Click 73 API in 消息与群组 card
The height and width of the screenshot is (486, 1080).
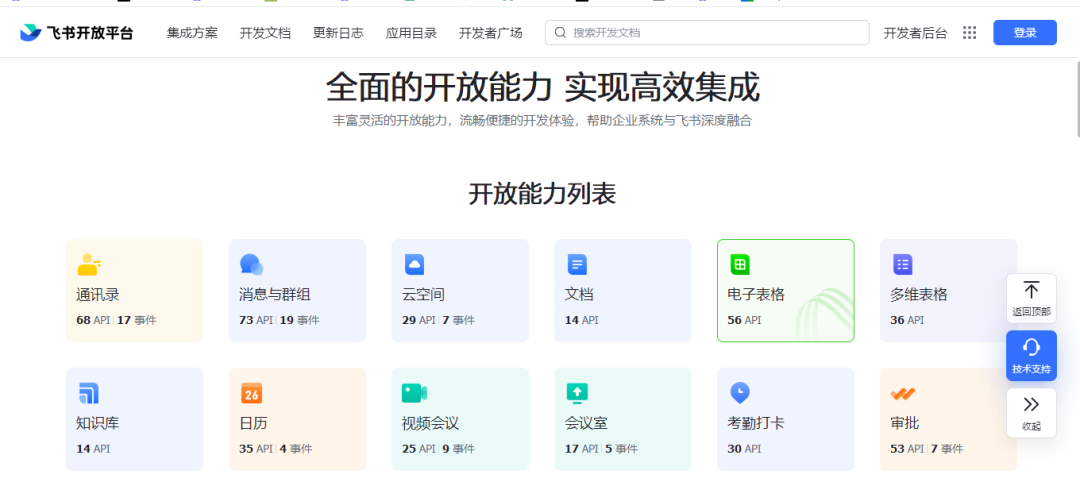click(256, 320)
